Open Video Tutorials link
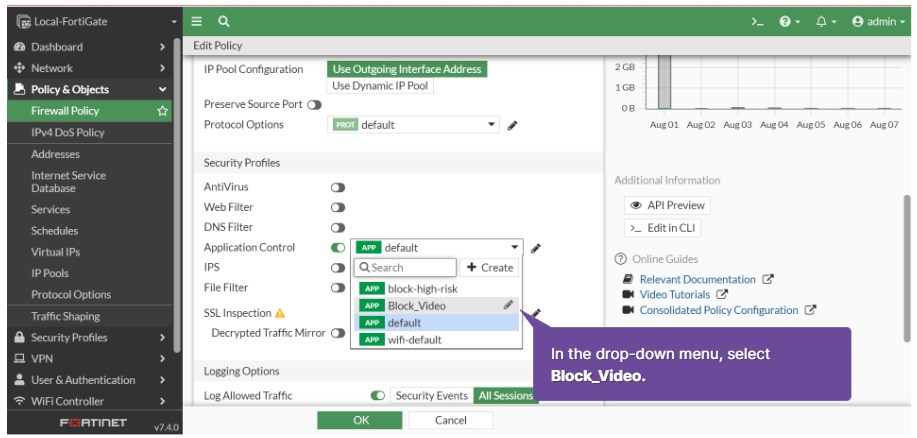Viewport: 917px width, 438px height. [x=675, y=295]
